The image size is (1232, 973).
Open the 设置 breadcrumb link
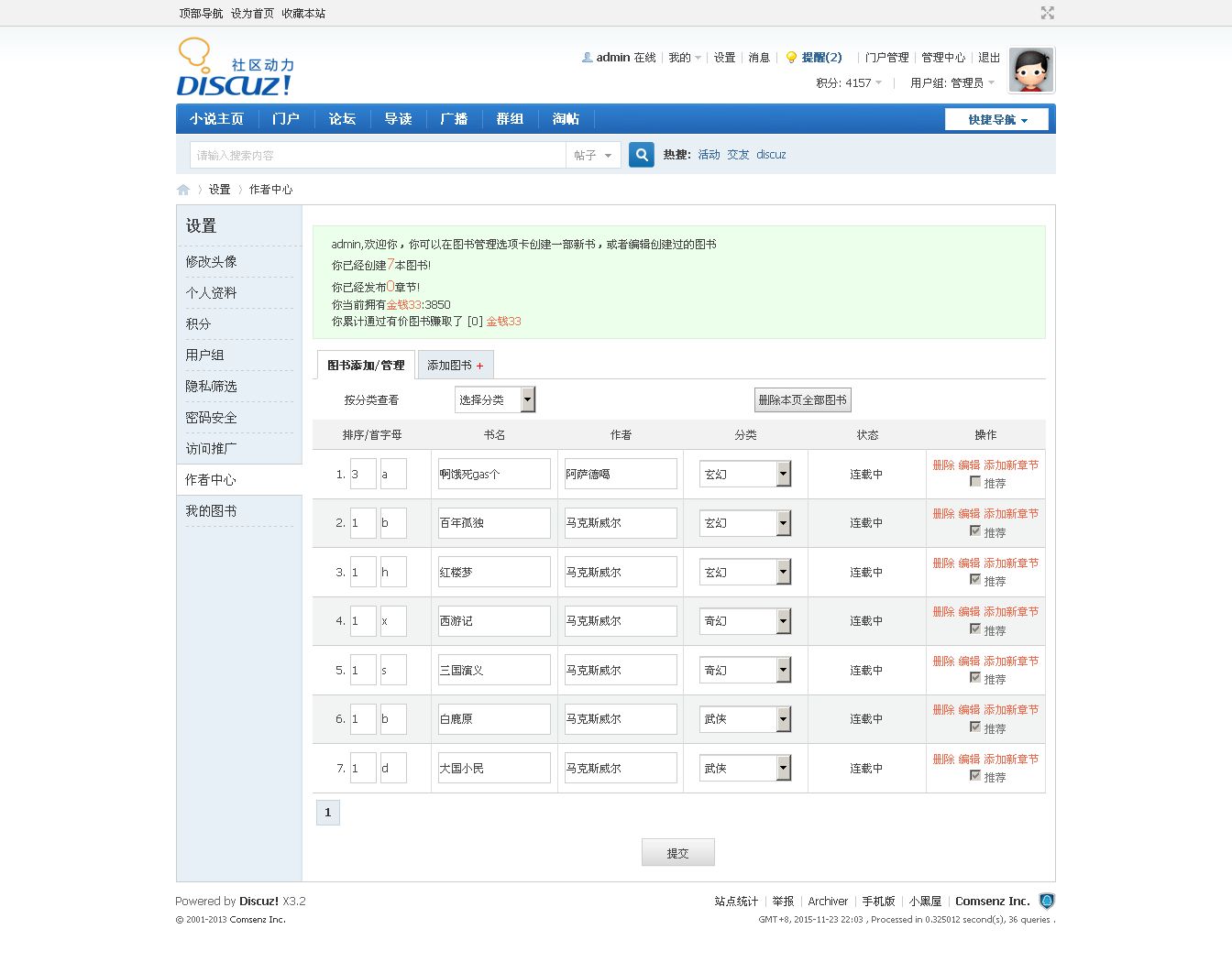(x=219, y=190)
